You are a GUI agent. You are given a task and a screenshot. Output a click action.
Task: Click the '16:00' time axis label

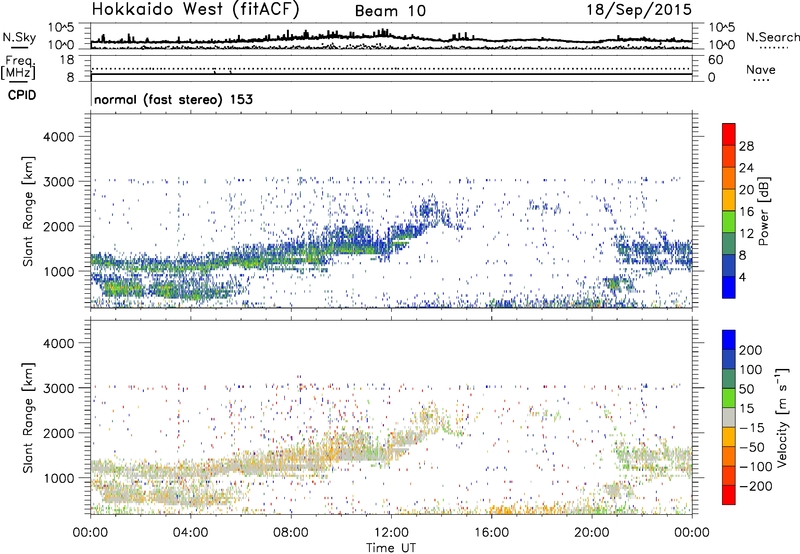(491, 533)
